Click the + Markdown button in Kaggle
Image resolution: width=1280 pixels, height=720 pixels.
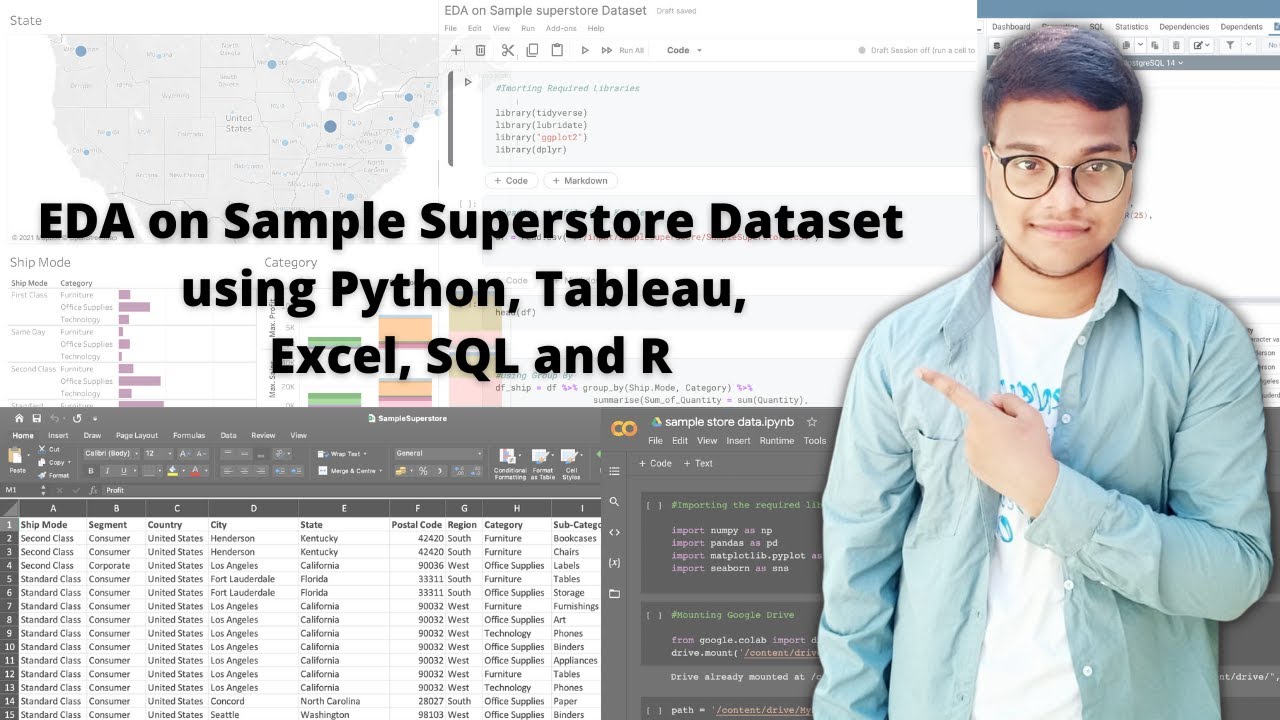click(580, 181)
